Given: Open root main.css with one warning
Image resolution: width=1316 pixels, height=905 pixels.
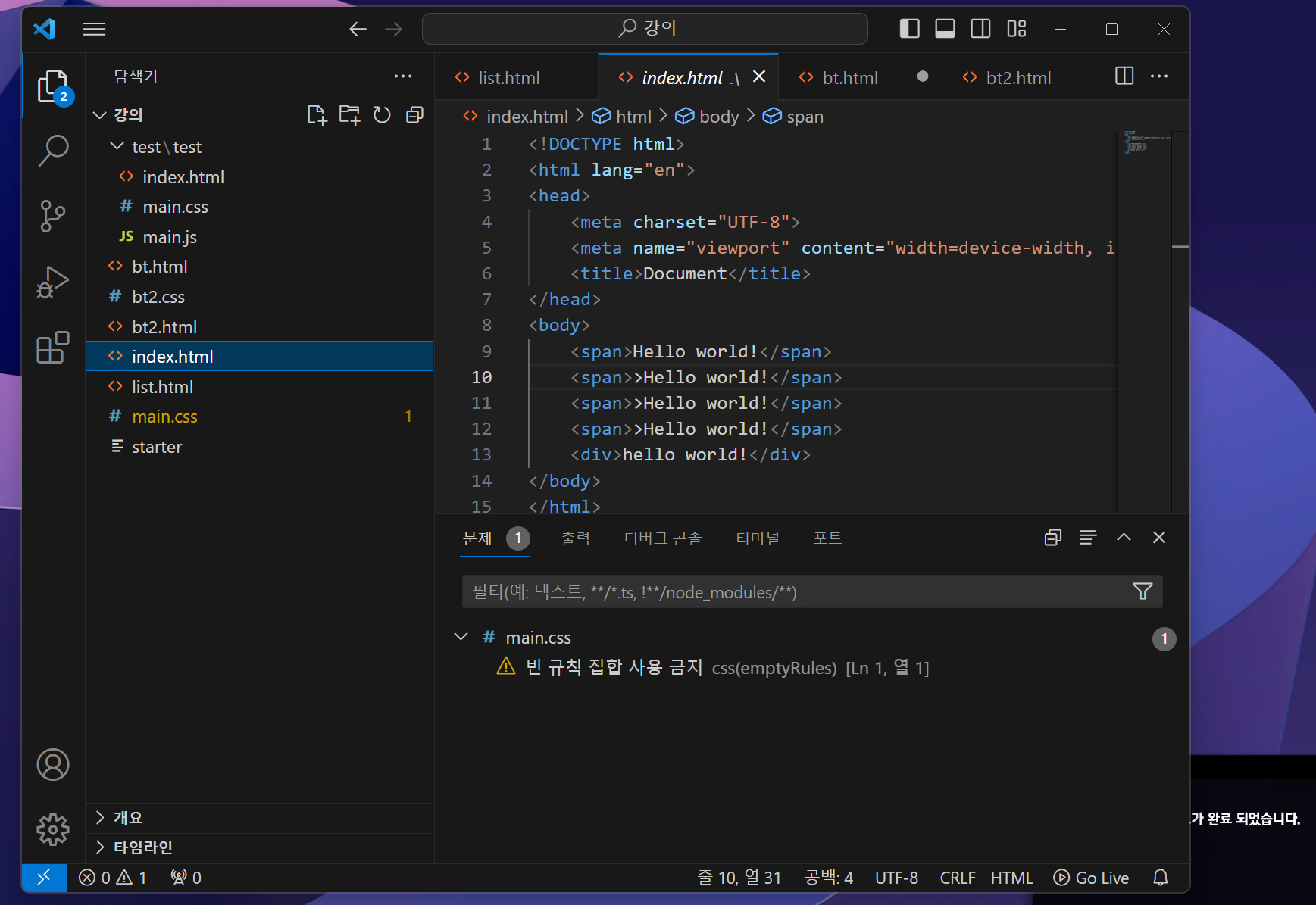Looking at the screenshot, I should point(259,417).
